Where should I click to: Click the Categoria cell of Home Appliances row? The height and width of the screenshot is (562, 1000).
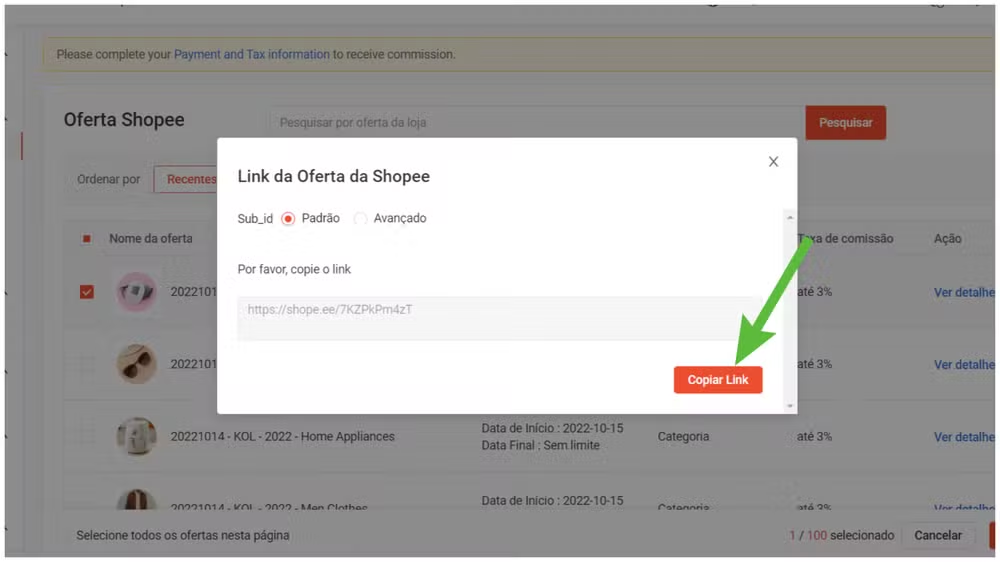(x=683, y=436)
